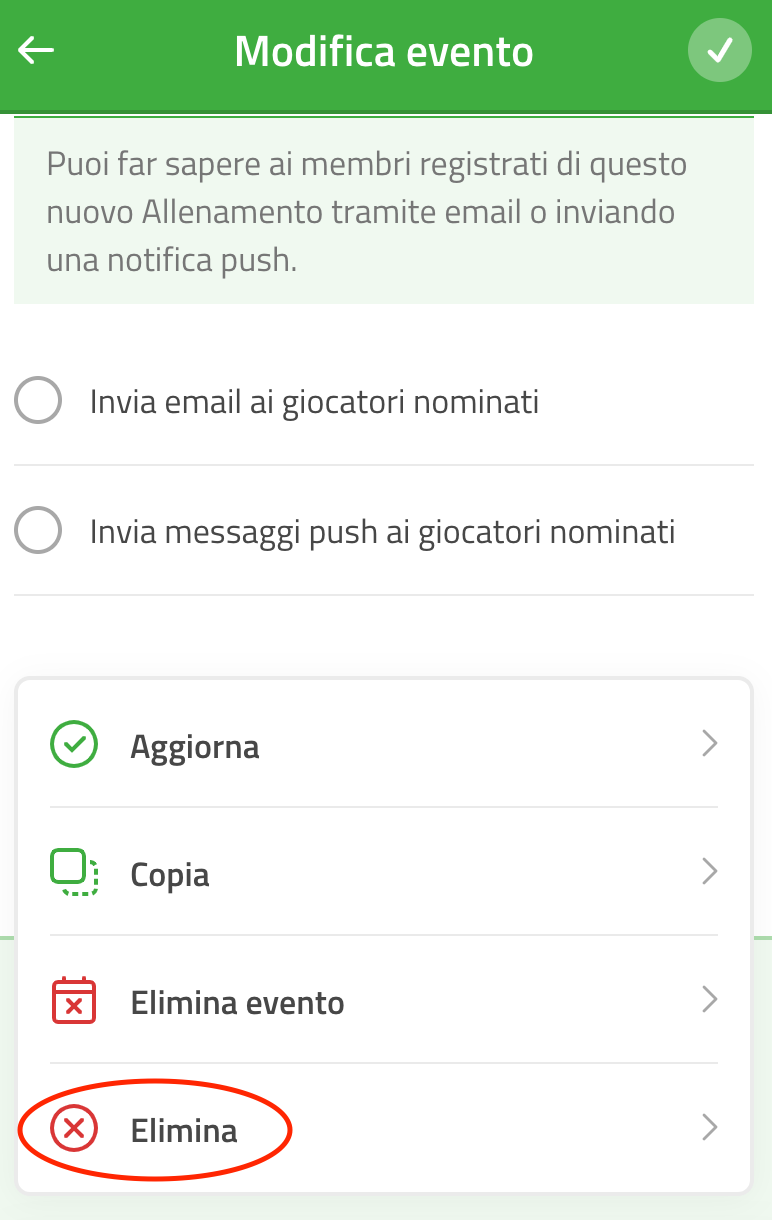Click the red calendar icon for Elimina evento
Viewport: 772px width, 1220px height.
click(74, 1001)
